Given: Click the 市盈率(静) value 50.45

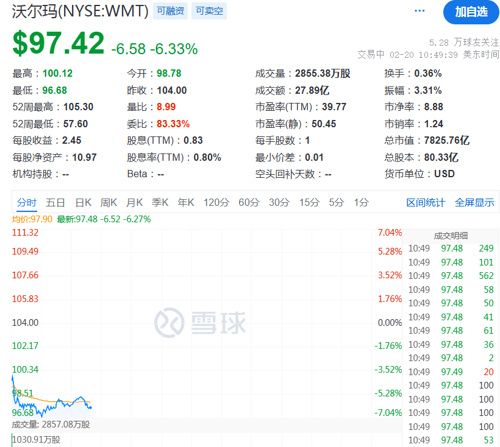Looking at the screenshot, I should click(x=324, y=124).
